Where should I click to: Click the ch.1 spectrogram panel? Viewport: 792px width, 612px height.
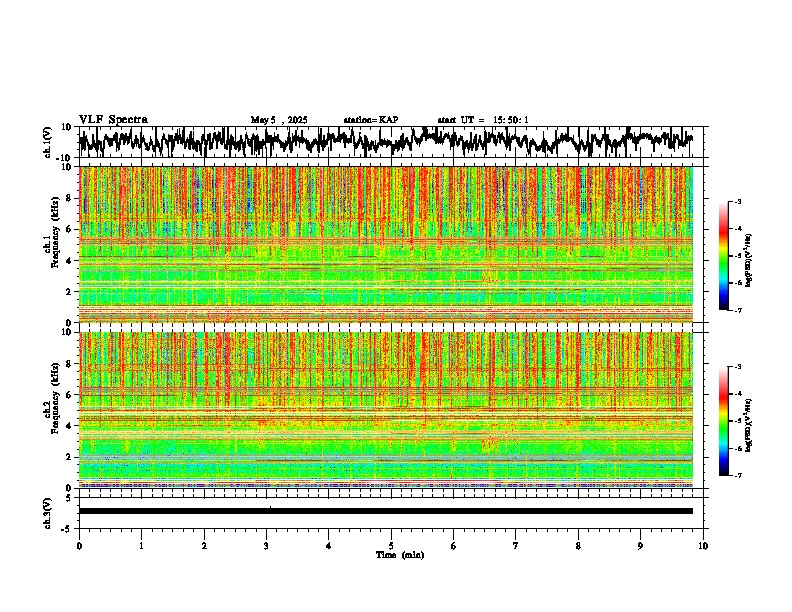pyautogui.click(x=386, y=244)
